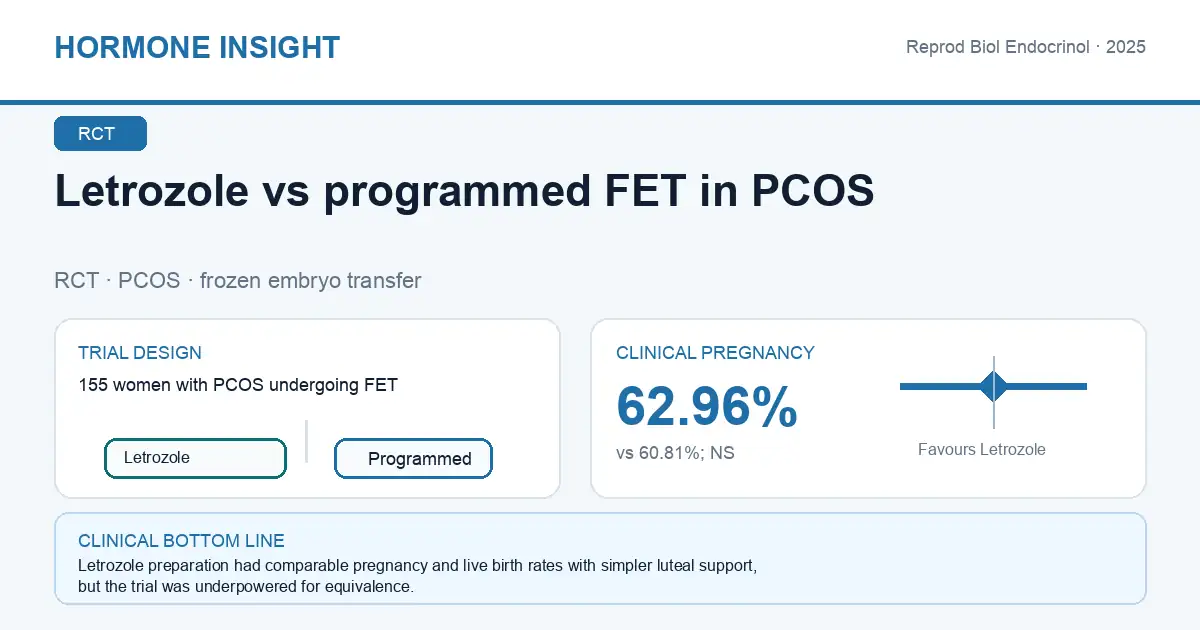Click the Favours Letrozole label
This screenshot has height=630, width=1200.
[982, 450]
